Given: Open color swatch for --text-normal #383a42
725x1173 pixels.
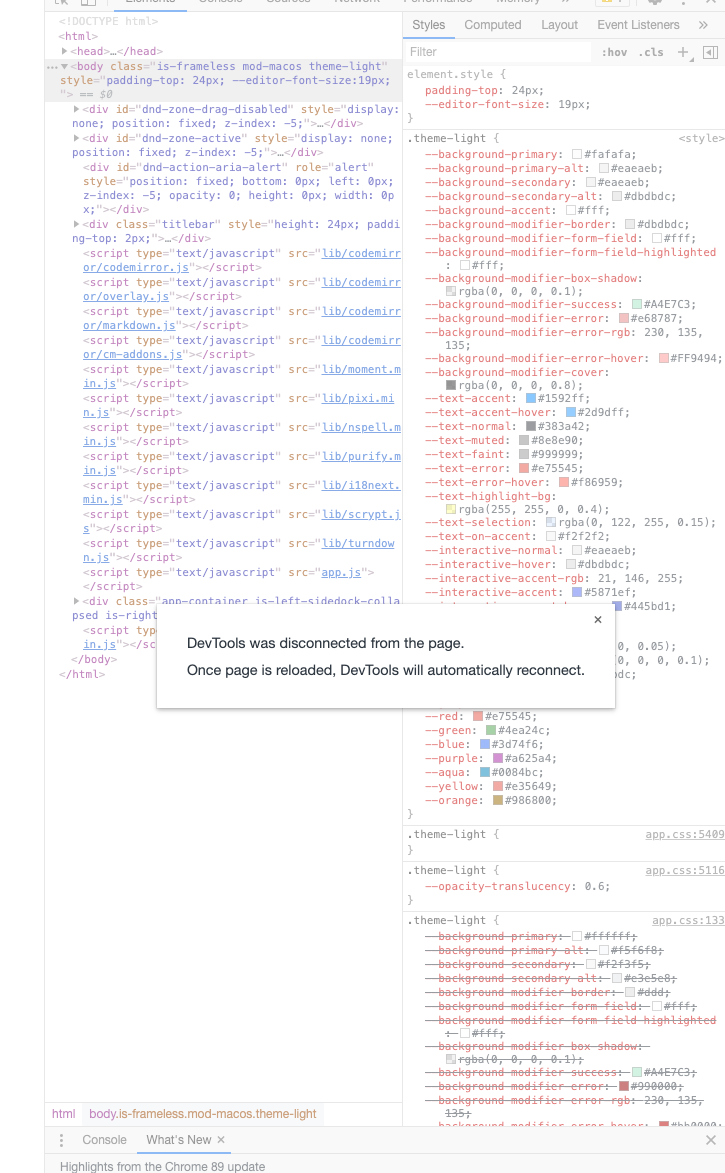Looking at the screenshot, I should click(530, 426).
